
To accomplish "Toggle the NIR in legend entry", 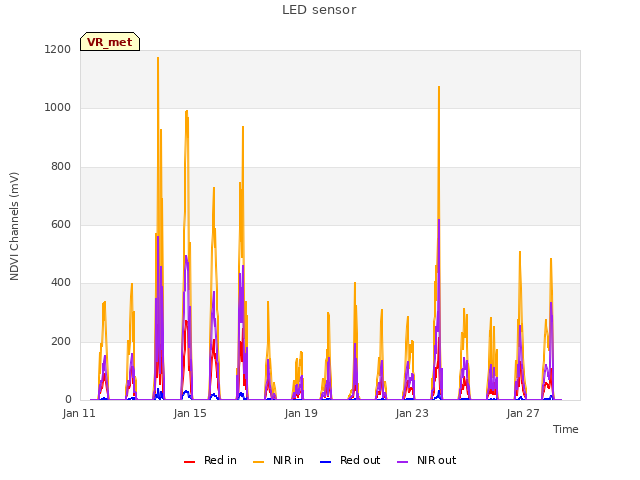I will coord(278,460).
